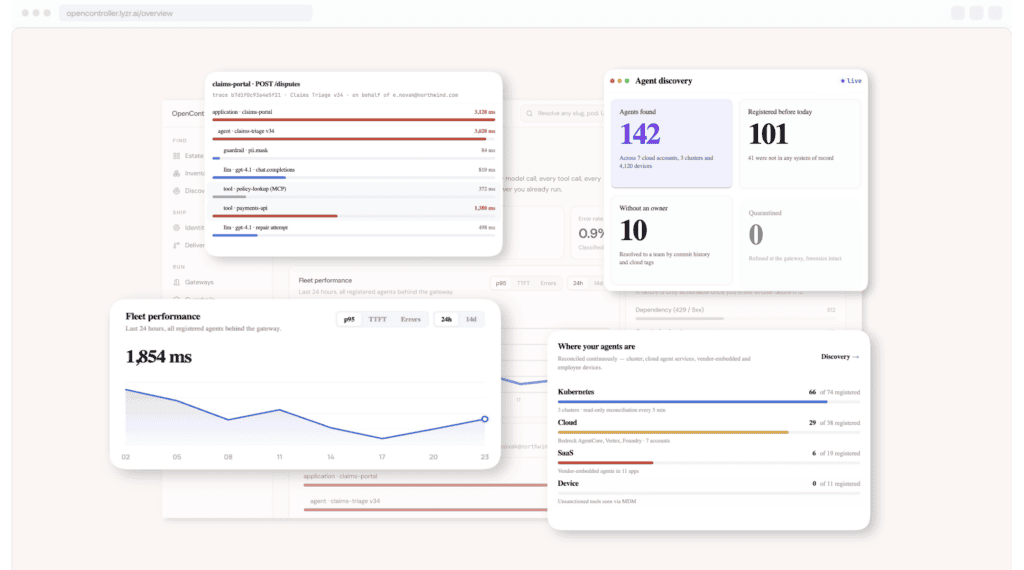Select the background Errors tab
This screenshot has height=570, width=1024.
tap(548, 283)
